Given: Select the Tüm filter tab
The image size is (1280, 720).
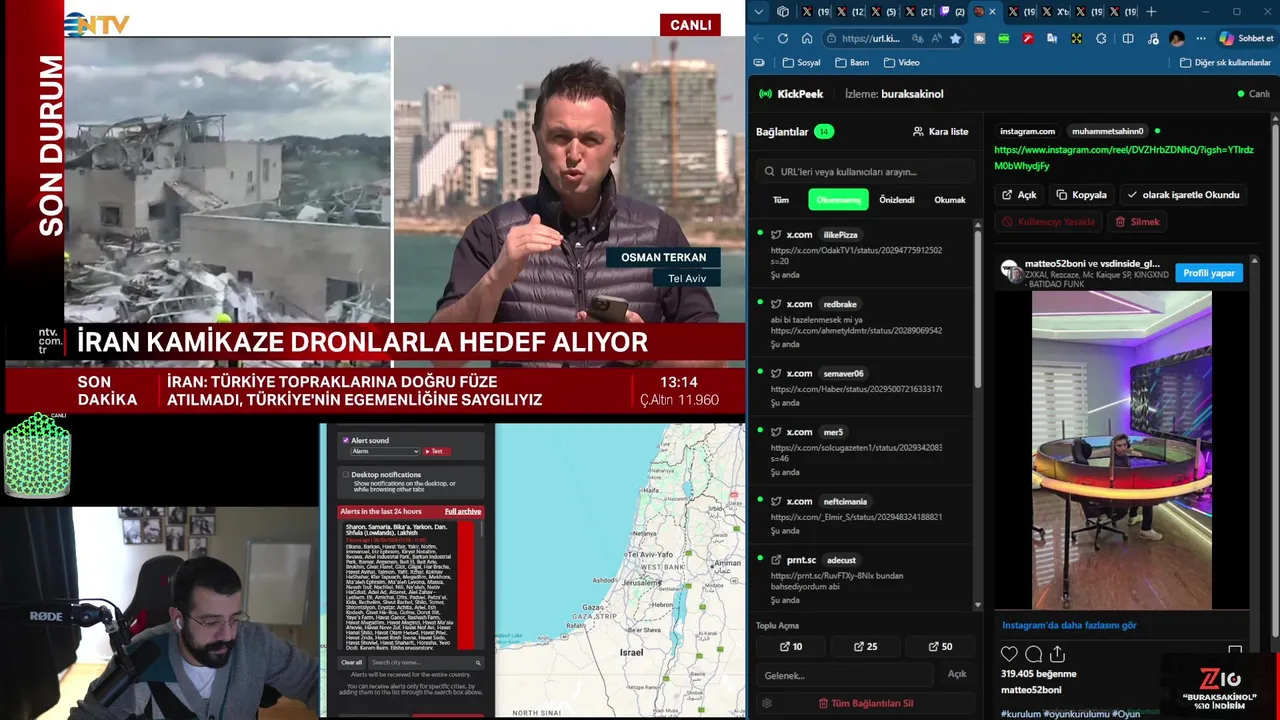Looking at the screenshot, I should pyautogui.click(x=781, y=199).
